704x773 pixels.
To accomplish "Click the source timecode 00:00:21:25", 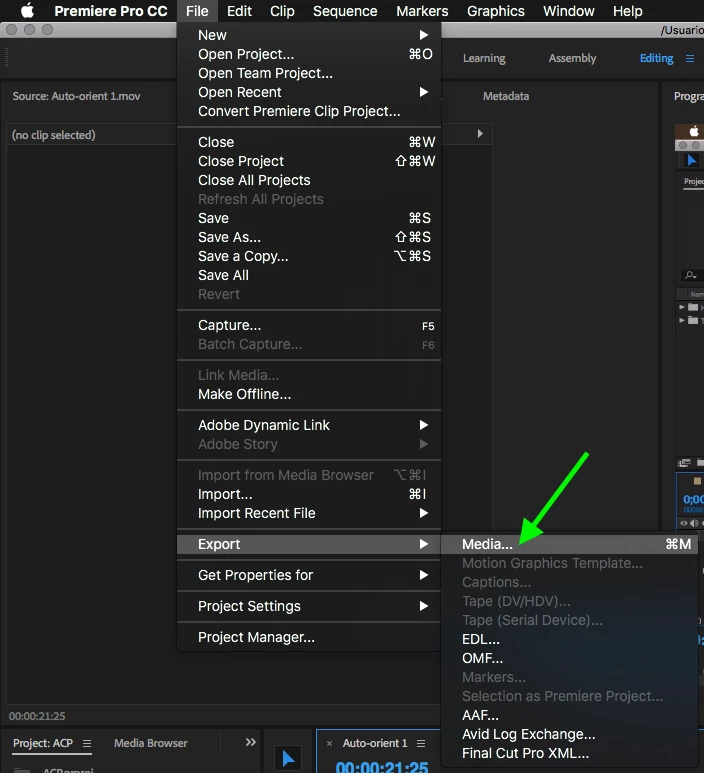I will [x=37, y=716].
